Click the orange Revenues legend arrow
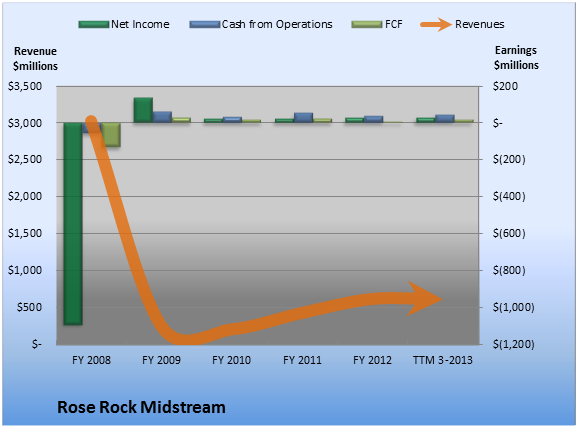 (x=436, y=25)
